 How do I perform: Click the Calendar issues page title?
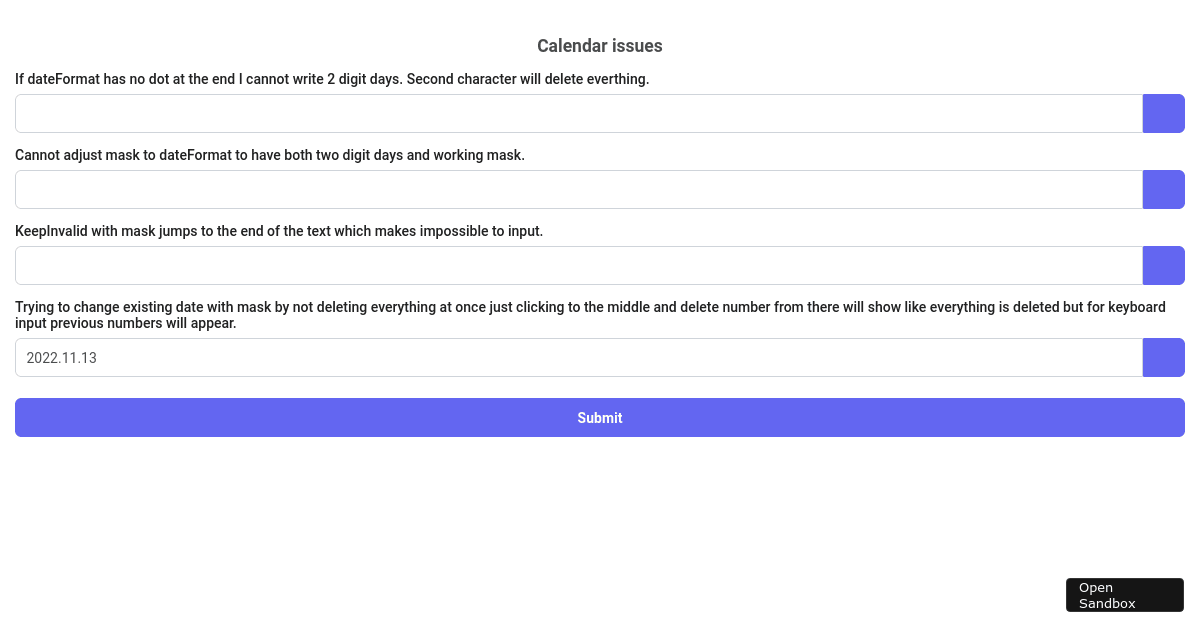600,45
